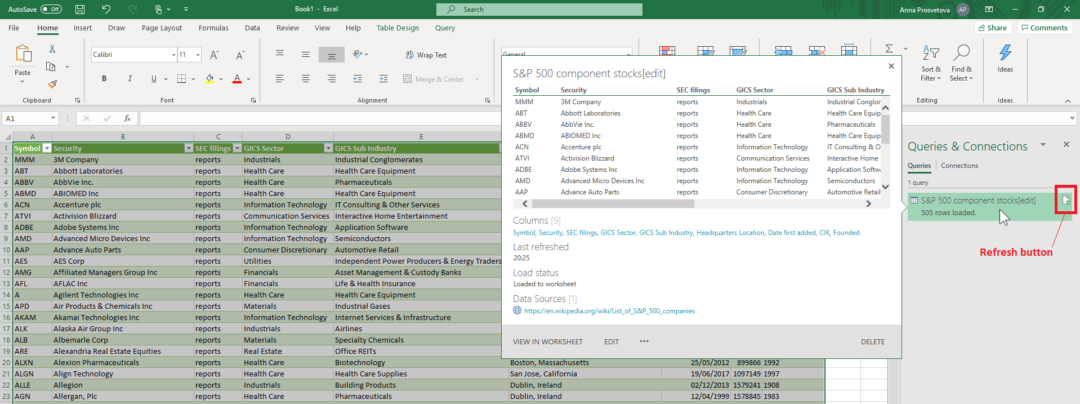Open the Symbol column filter dropdown
1080x404 pixels.
[x=46, y=148]
